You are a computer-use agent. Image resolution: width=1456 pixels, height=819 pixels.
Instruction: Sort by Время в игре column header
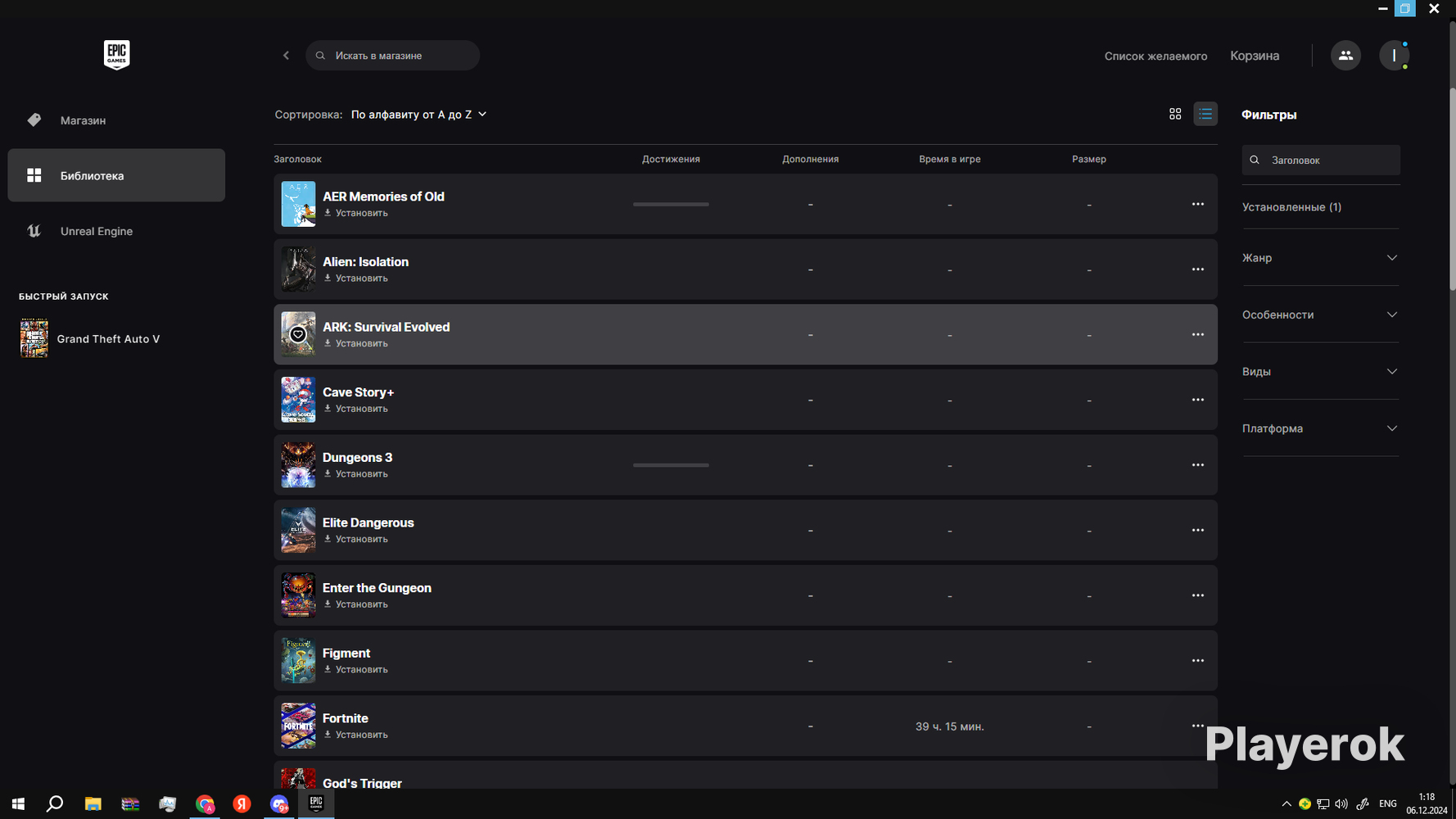click(949, 159)
